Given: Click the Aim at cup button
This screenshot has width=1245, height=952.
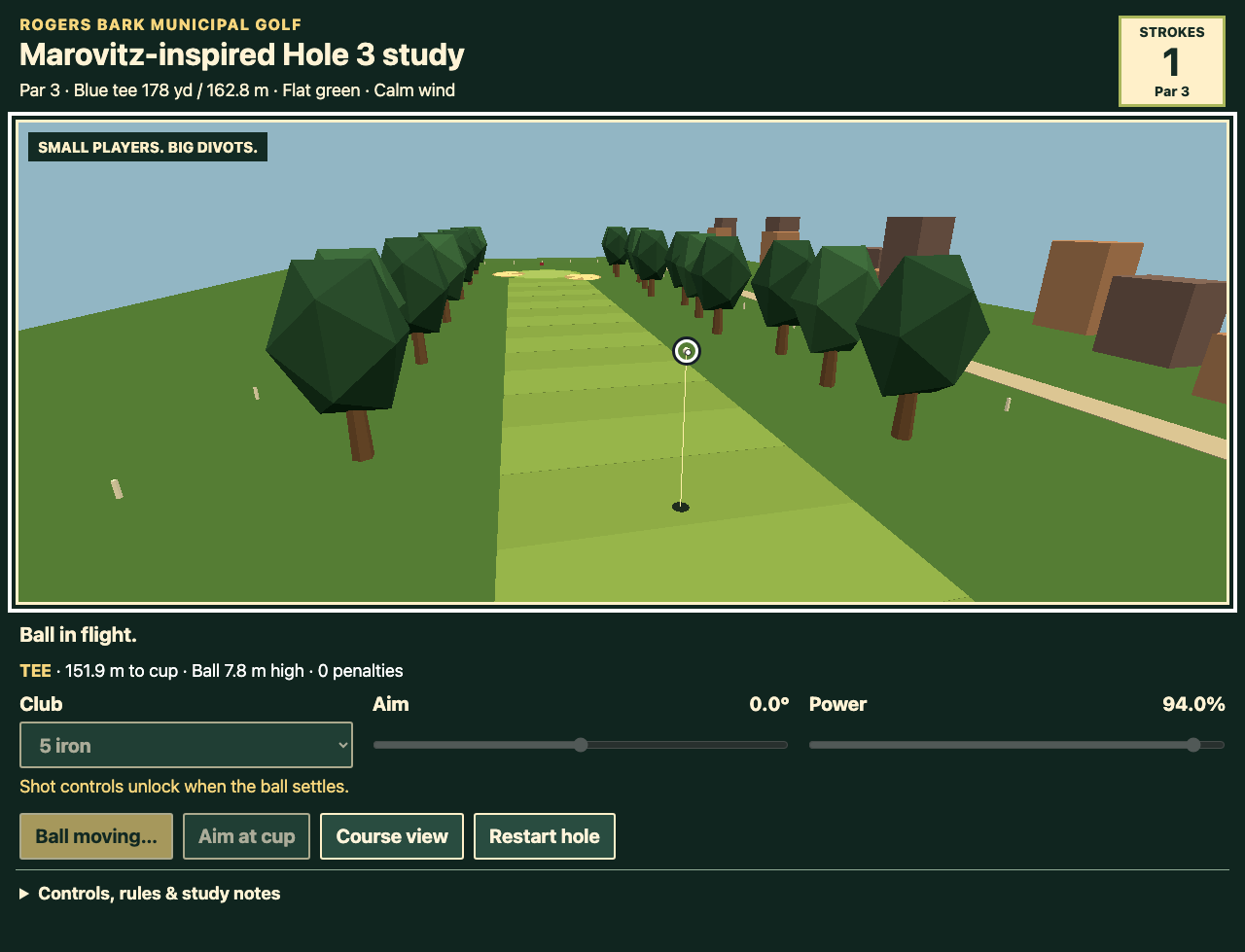Looking at the screenshot, I should point(246,836).
